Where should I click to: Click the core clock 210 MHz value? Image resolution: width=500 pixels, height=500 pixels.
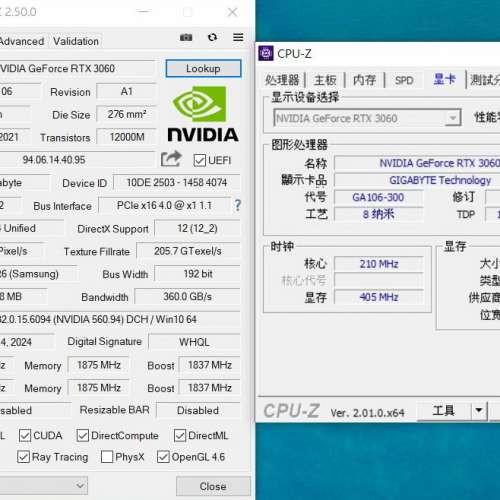(x=378, y=264)
